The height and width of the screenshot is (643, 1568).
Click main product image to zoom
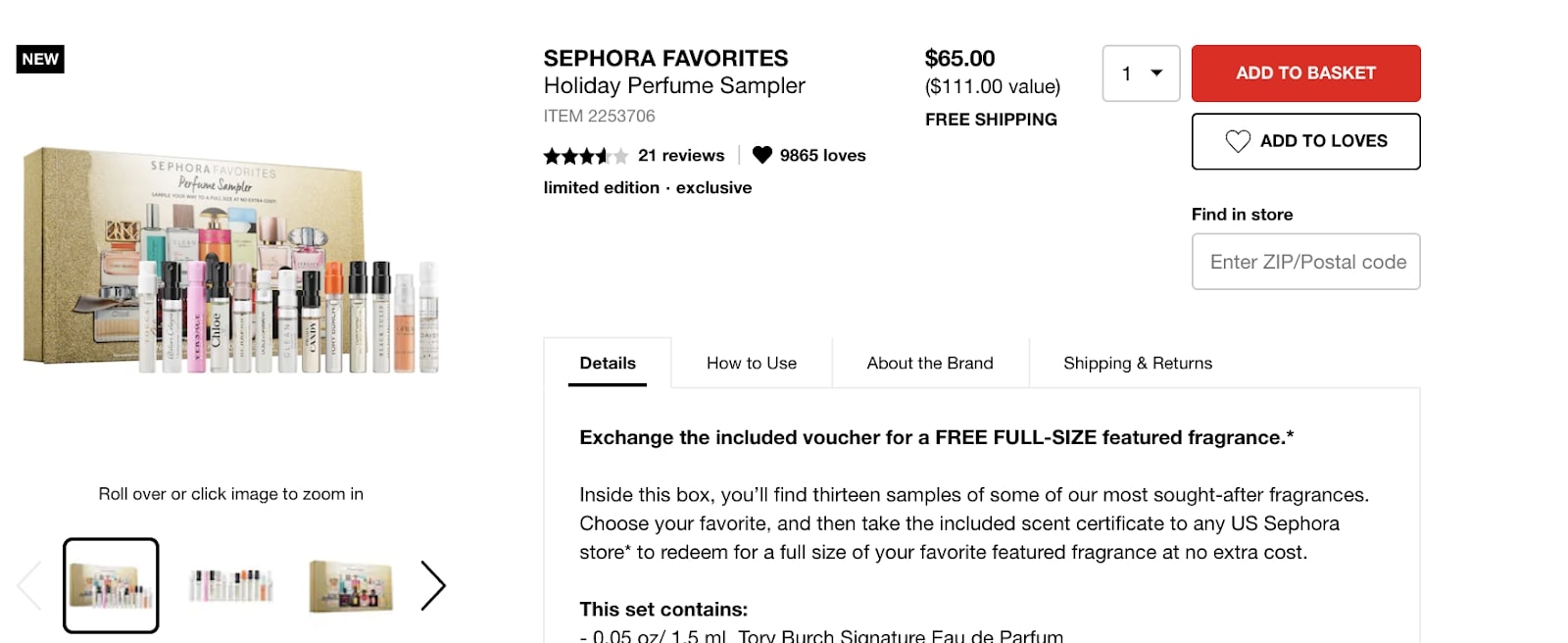231,260
